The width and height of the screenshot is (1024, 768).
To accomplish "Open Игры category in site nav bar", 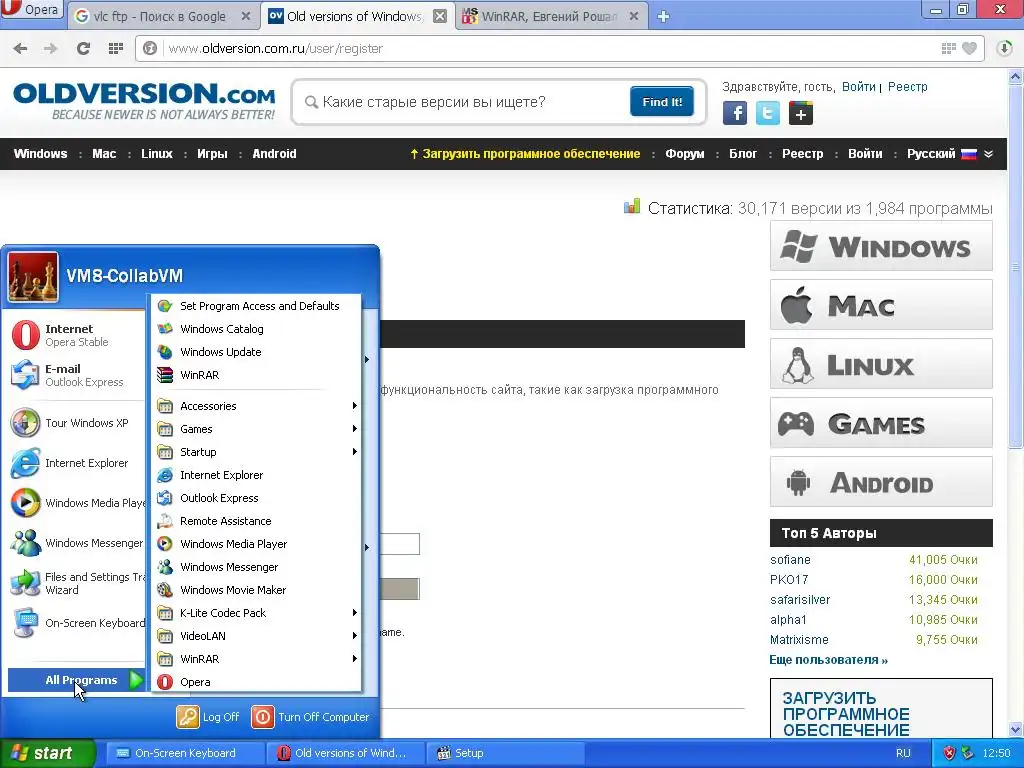I will [212, 154].
